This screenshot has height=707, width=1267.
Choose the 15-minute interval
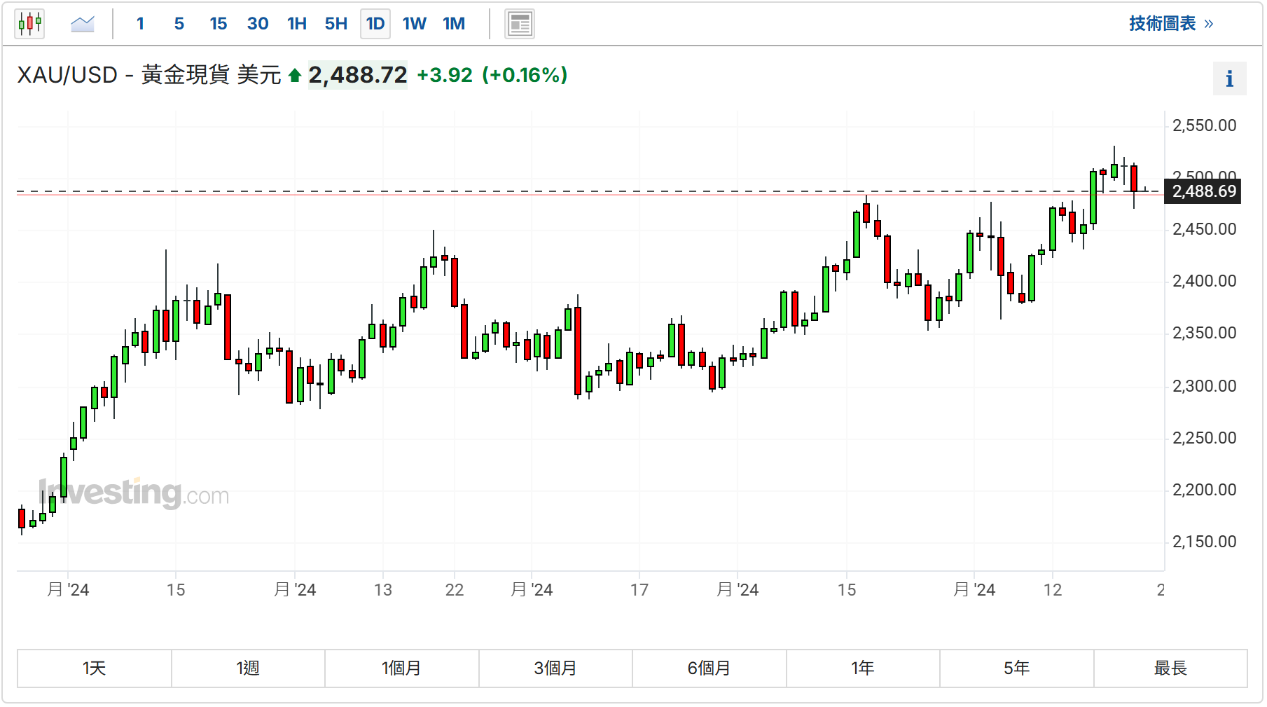pos(218,23)
